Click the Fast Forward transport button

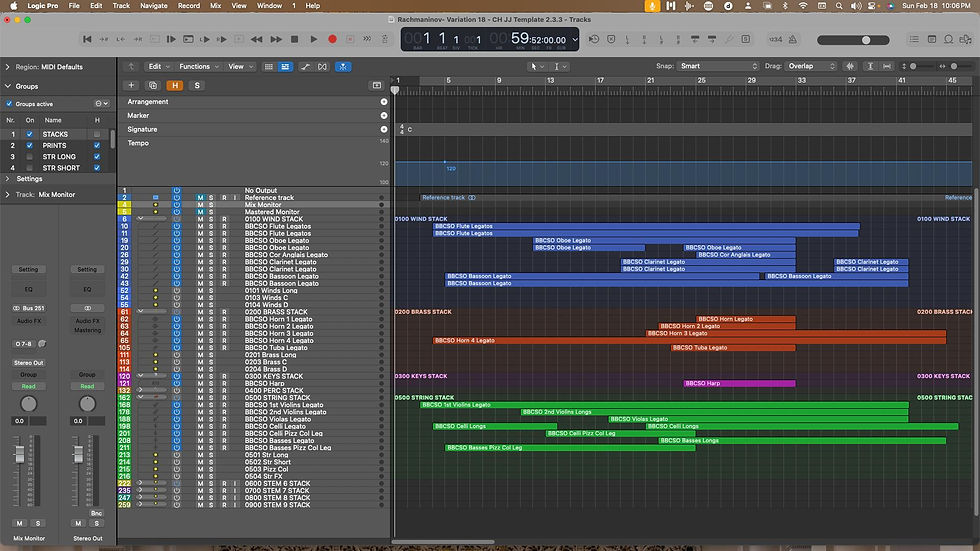point(276,39)
